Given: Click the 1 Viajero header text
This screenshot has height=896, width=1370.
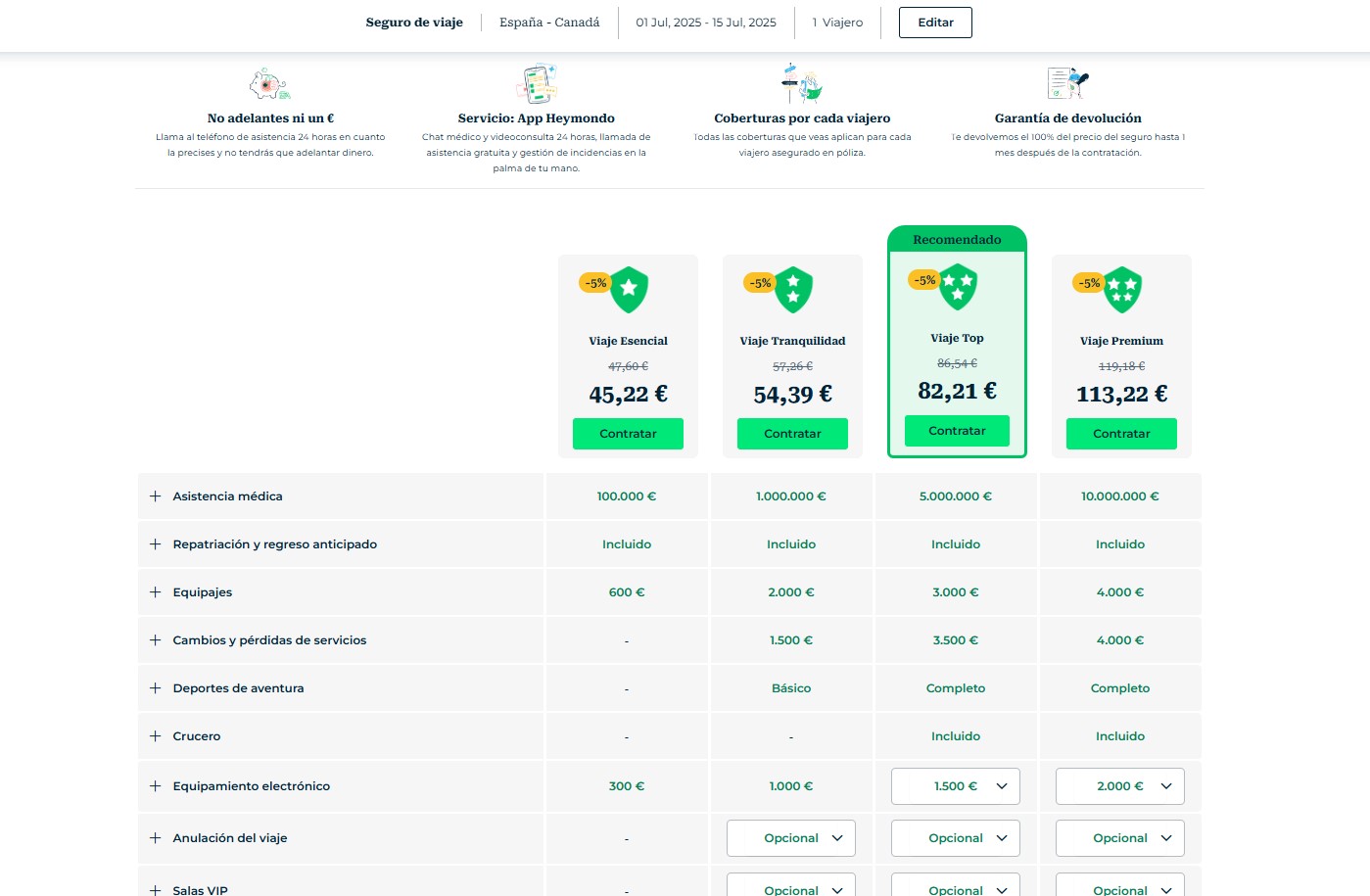Looking at the screenshot, I should coord(837,23).
